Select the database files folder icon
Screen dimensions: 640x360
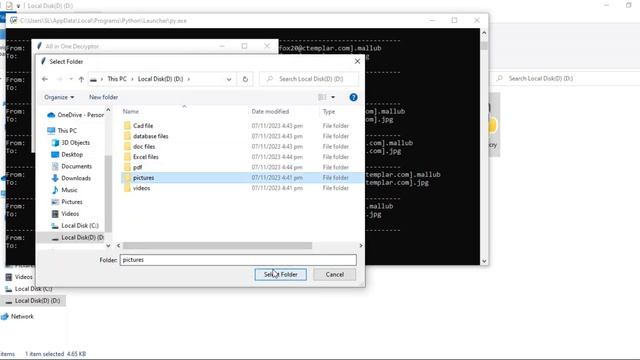[x=127, y=136]
